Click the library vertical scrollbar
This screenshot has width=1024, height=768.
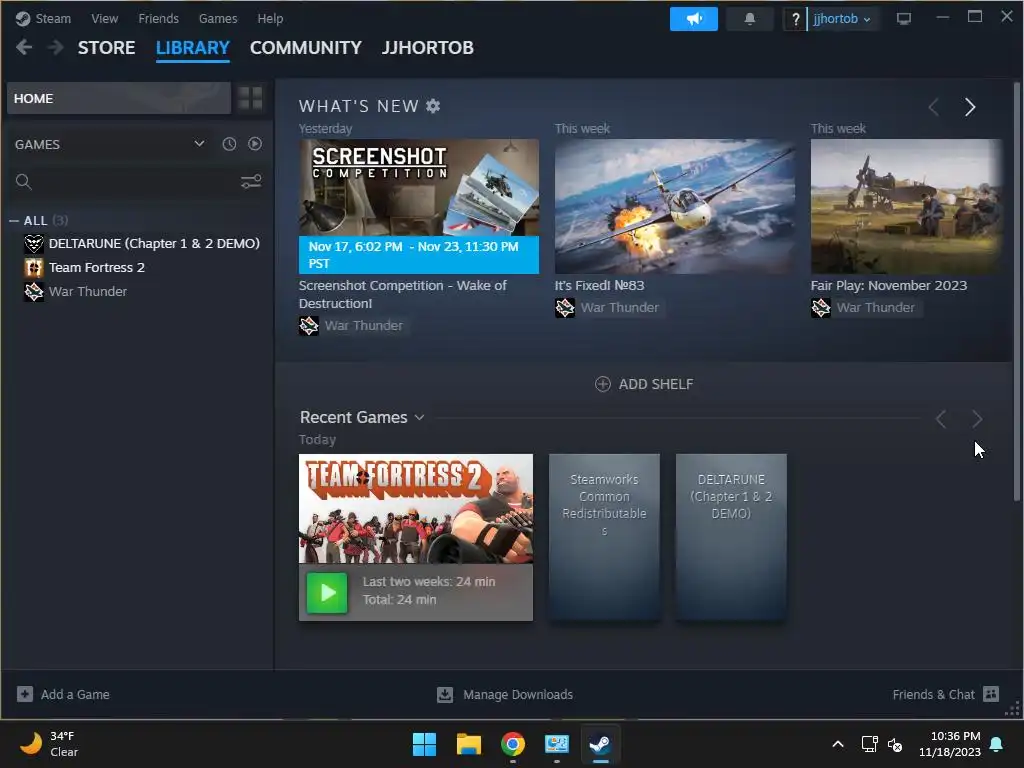1016,292
